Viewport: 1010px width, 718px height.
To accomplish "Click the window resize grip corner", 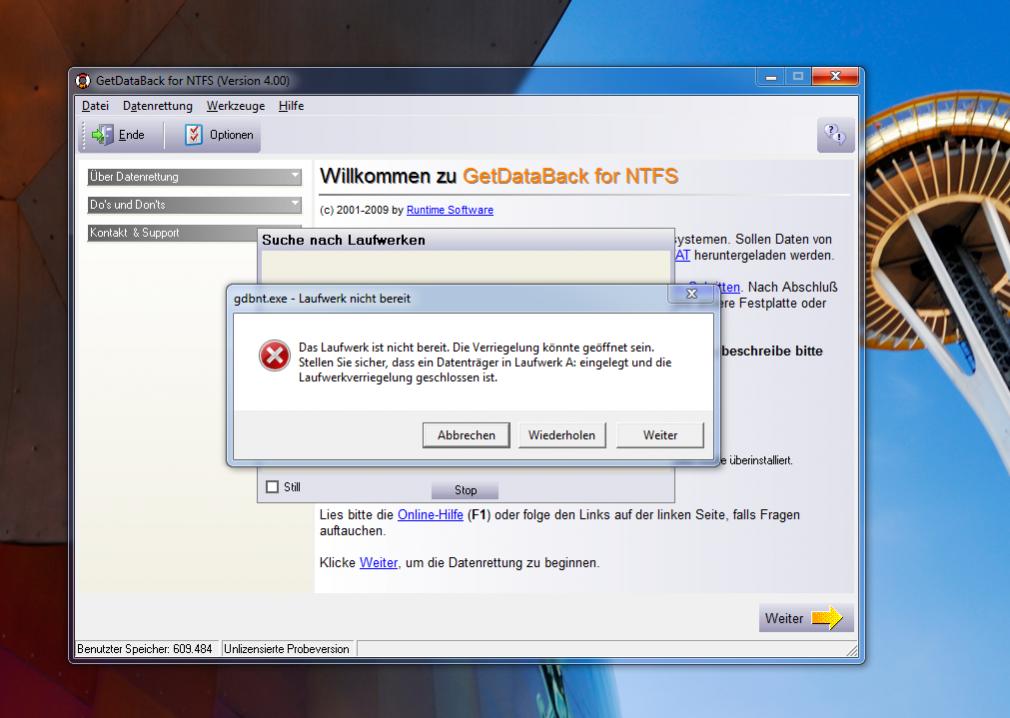I will pos(852,650).
